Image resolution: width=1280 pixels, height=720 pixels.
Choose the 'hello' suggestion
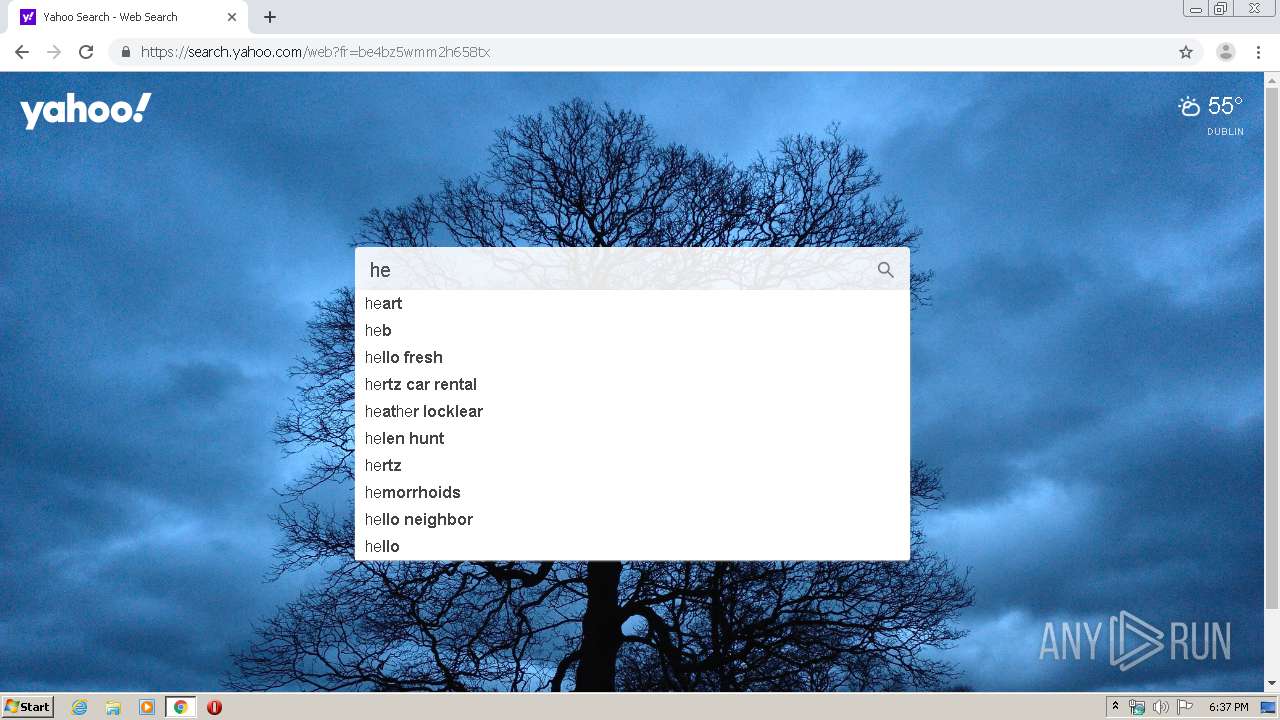(632, 547)
